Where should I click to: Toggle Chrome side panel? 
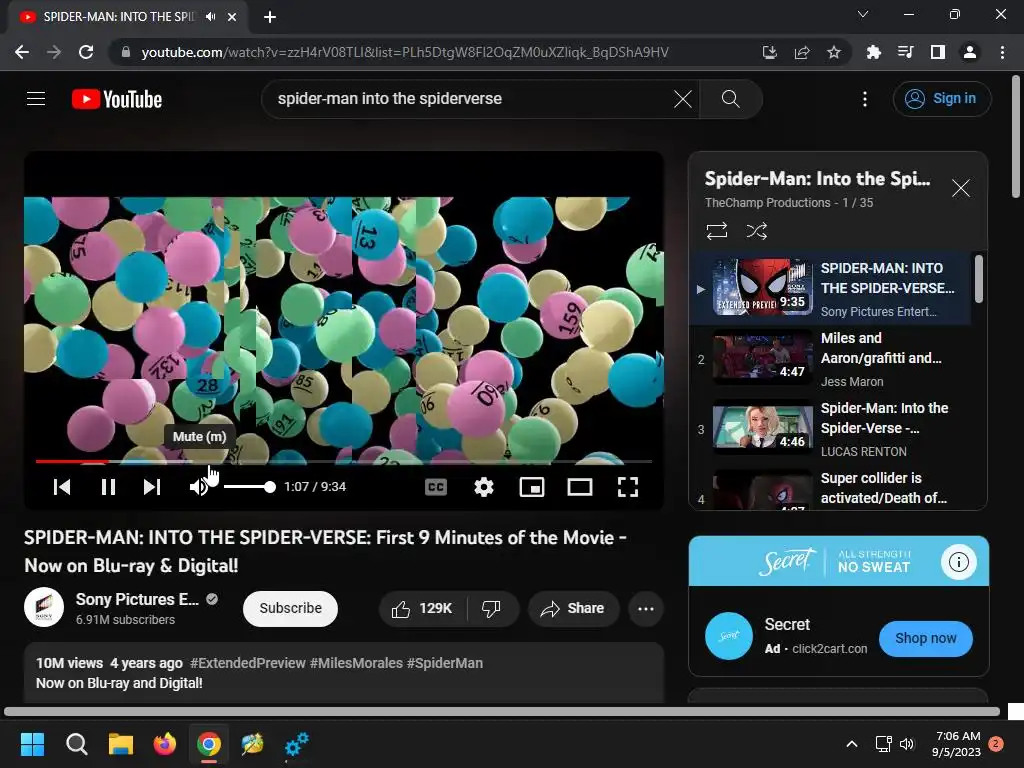[937, 52]
